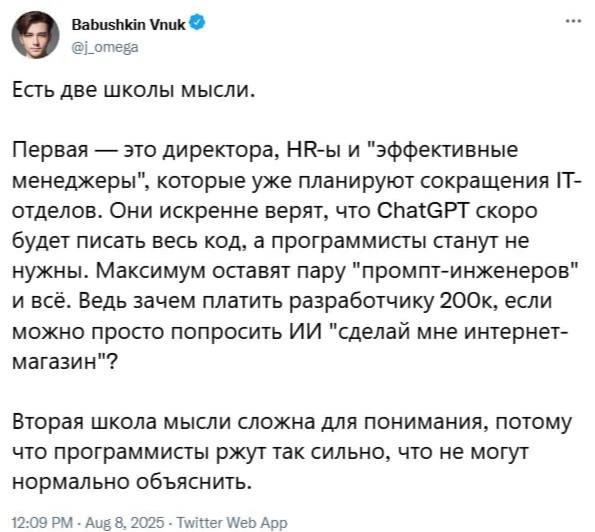Image resolution: width=595 pixels, height=532 pixels.
Task: Open Babushkin Vnuk display name profile link
Action: (129, 25)
